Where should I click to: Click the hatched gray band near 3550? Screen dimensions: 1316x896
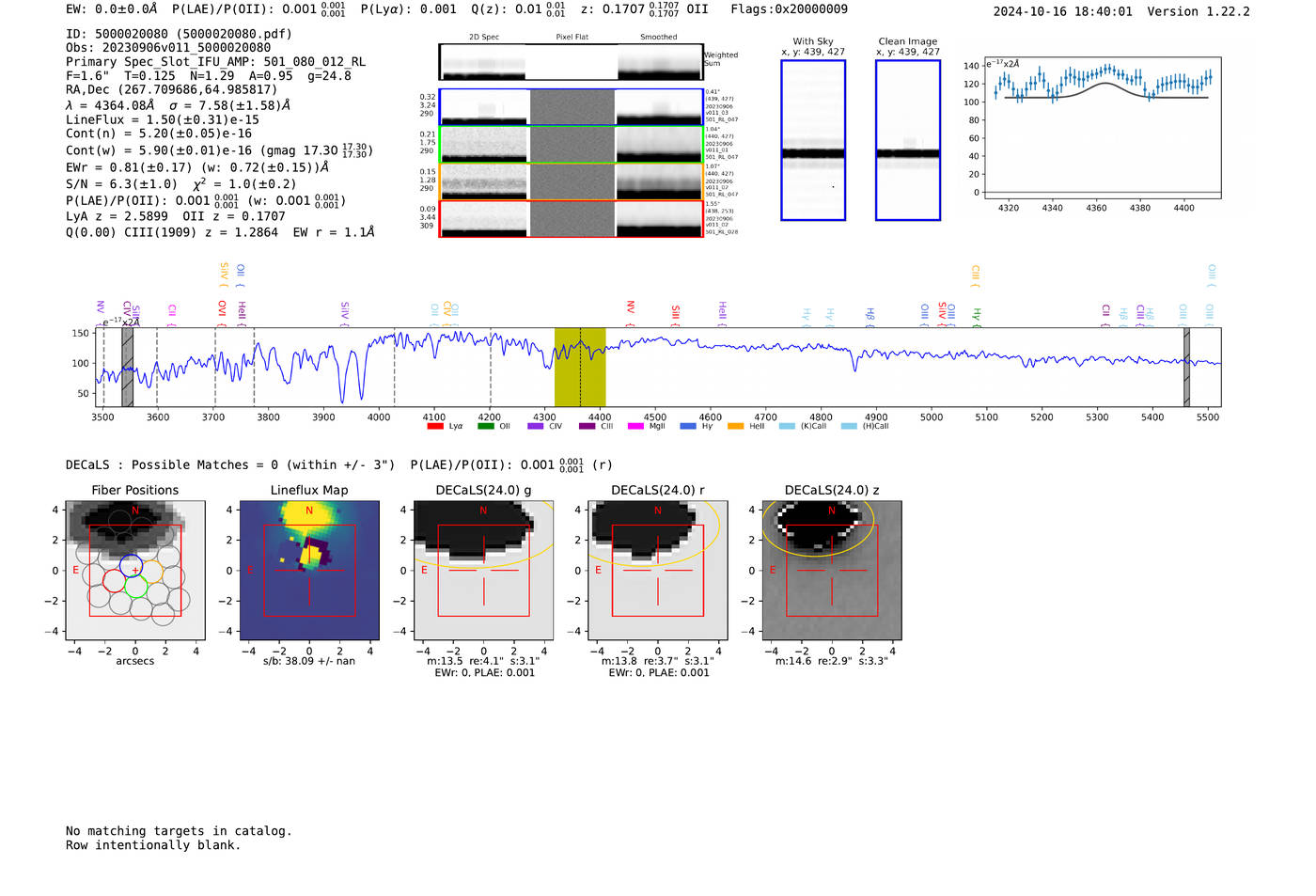click(127, 368)
